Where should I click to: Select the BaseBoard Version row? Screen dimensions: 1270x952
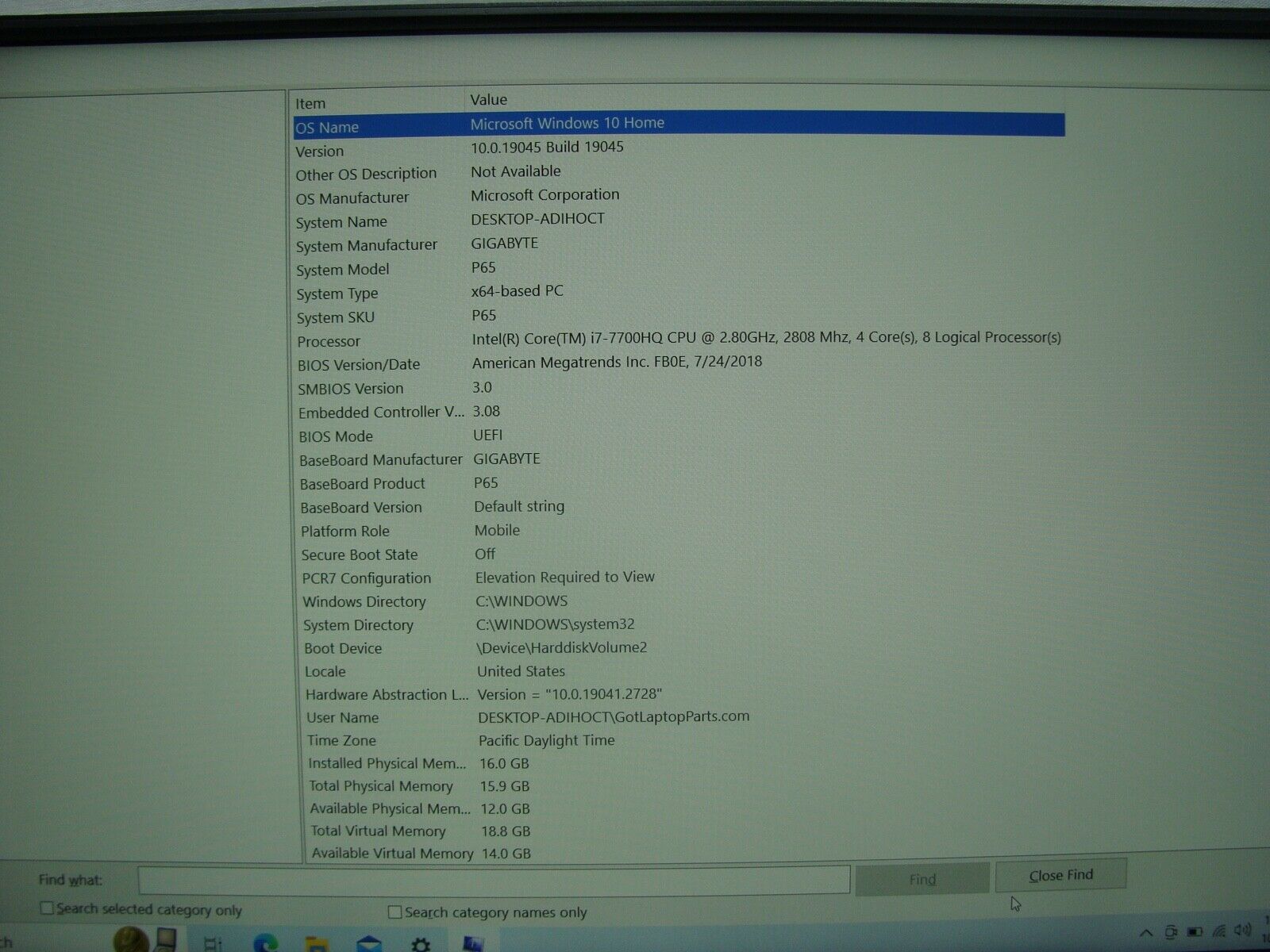tap(680, 507)
